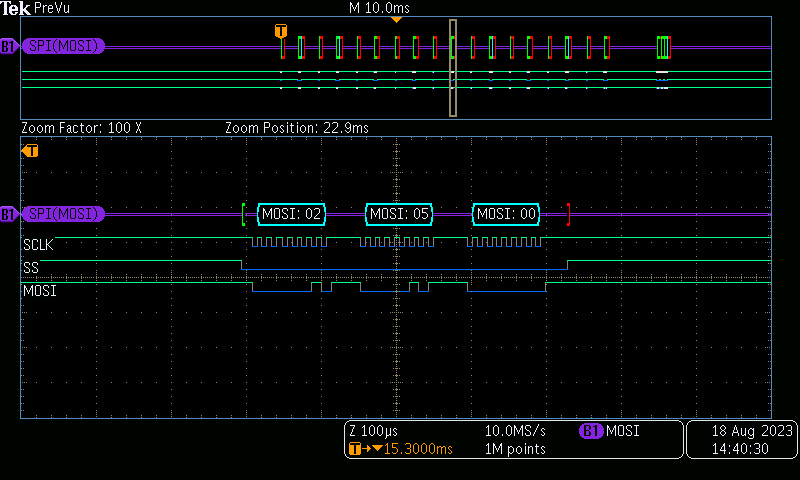Image resolution: width=800 pixels, height=480 pixels.
Task: Select the SPI(MOSI) label in overview
Action: tap(63, 46)
